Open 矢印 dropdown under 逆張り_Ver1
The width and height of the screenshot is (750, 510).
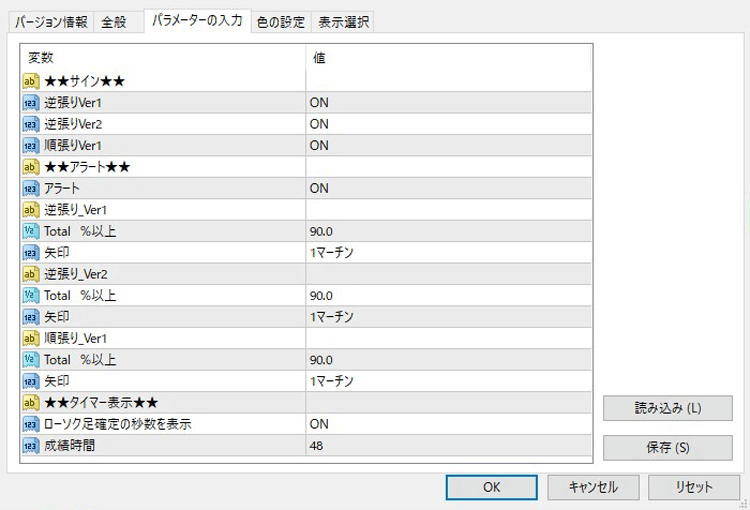[x=448, y=253]
